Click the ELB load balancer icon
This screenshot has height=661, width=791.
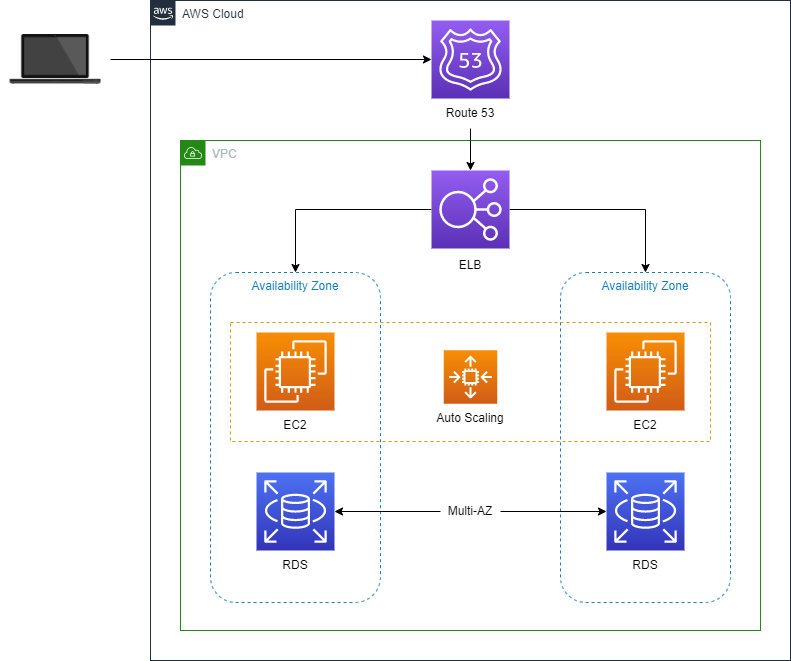coord(470,209)
